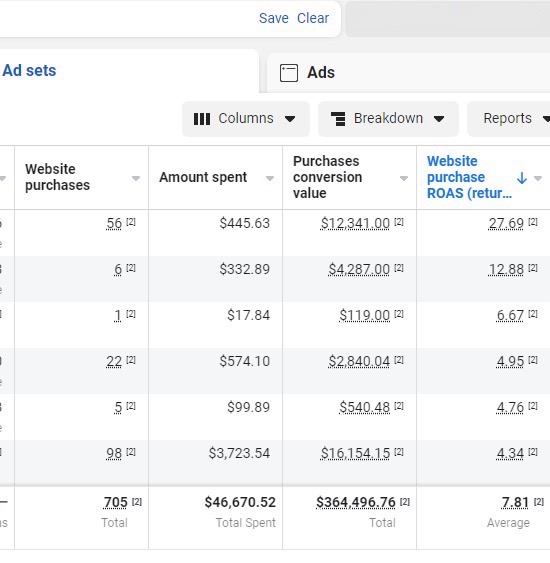Open the Breakdown dropdown
This screenshot has height=563, width=550.
388,118
